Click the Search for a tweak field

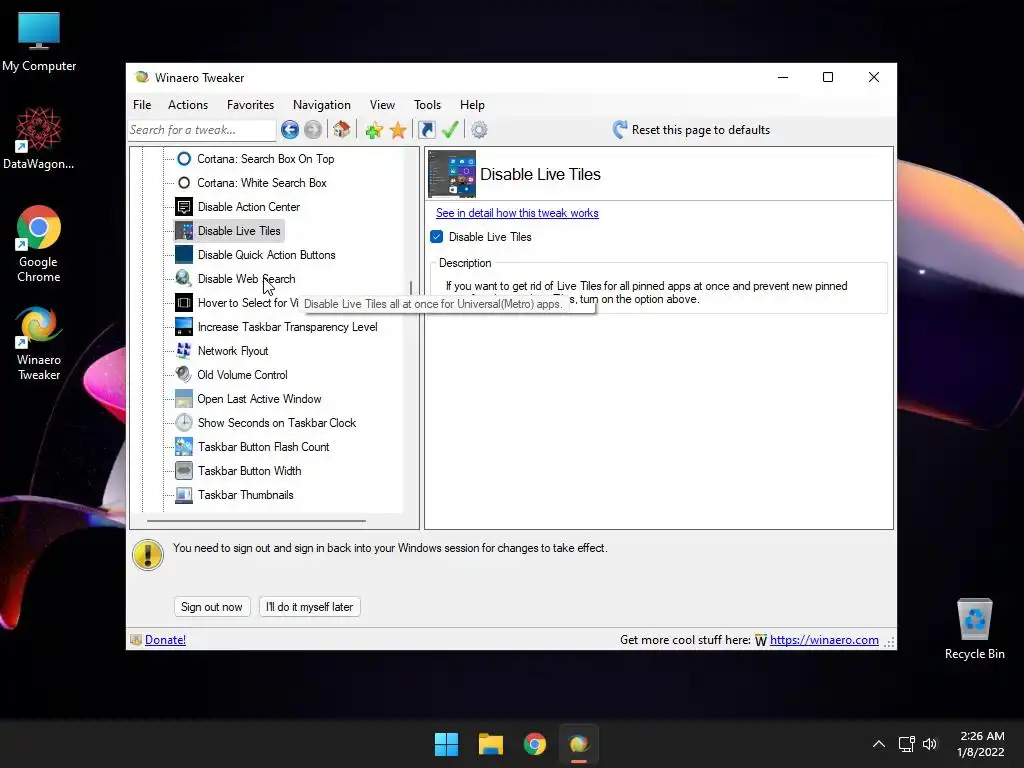202,130
